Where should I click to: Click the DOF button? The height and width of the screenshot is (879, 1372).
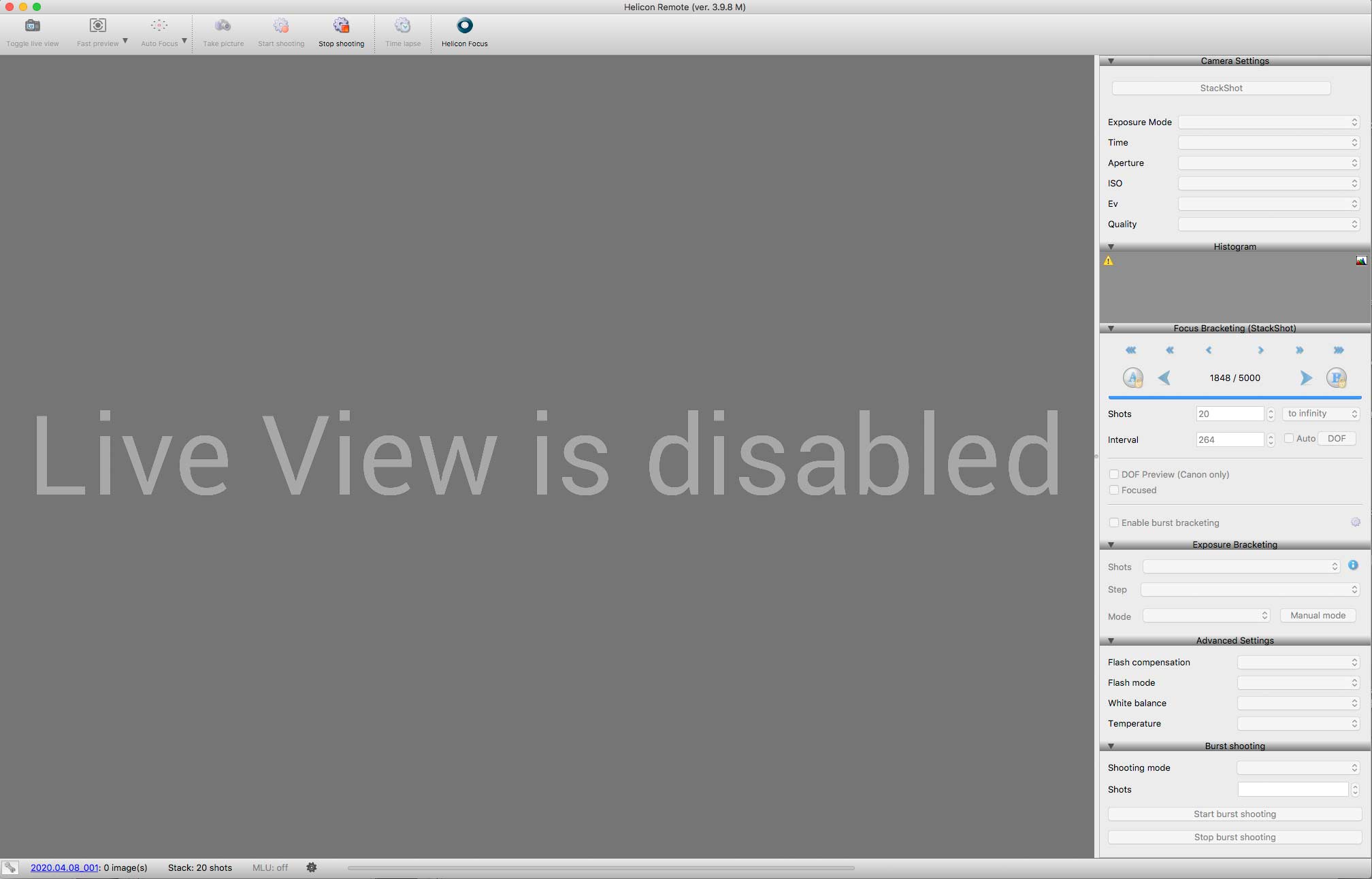tap(1337, 439)
